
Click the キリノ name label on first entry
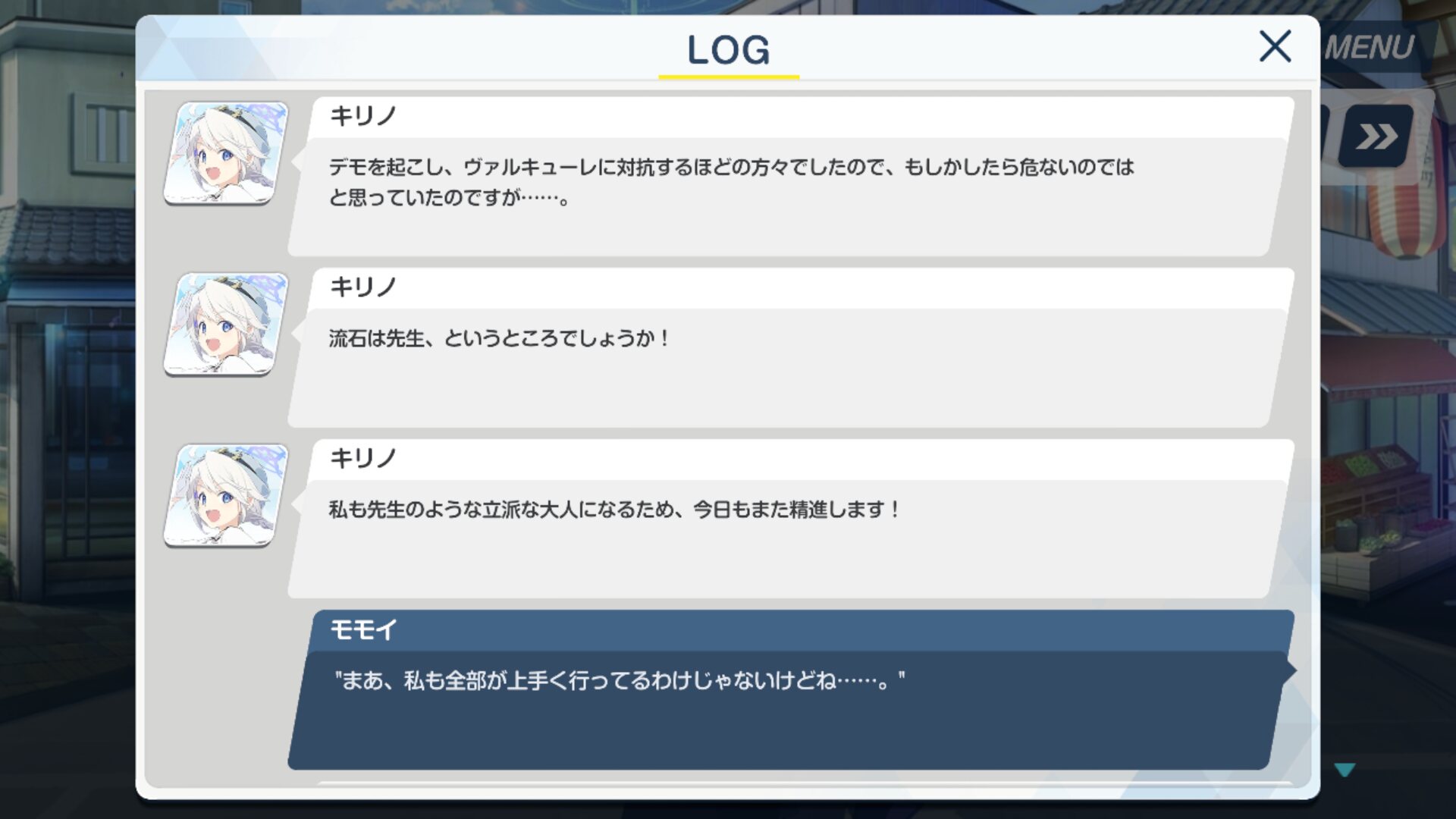click(x=362, y=116)
